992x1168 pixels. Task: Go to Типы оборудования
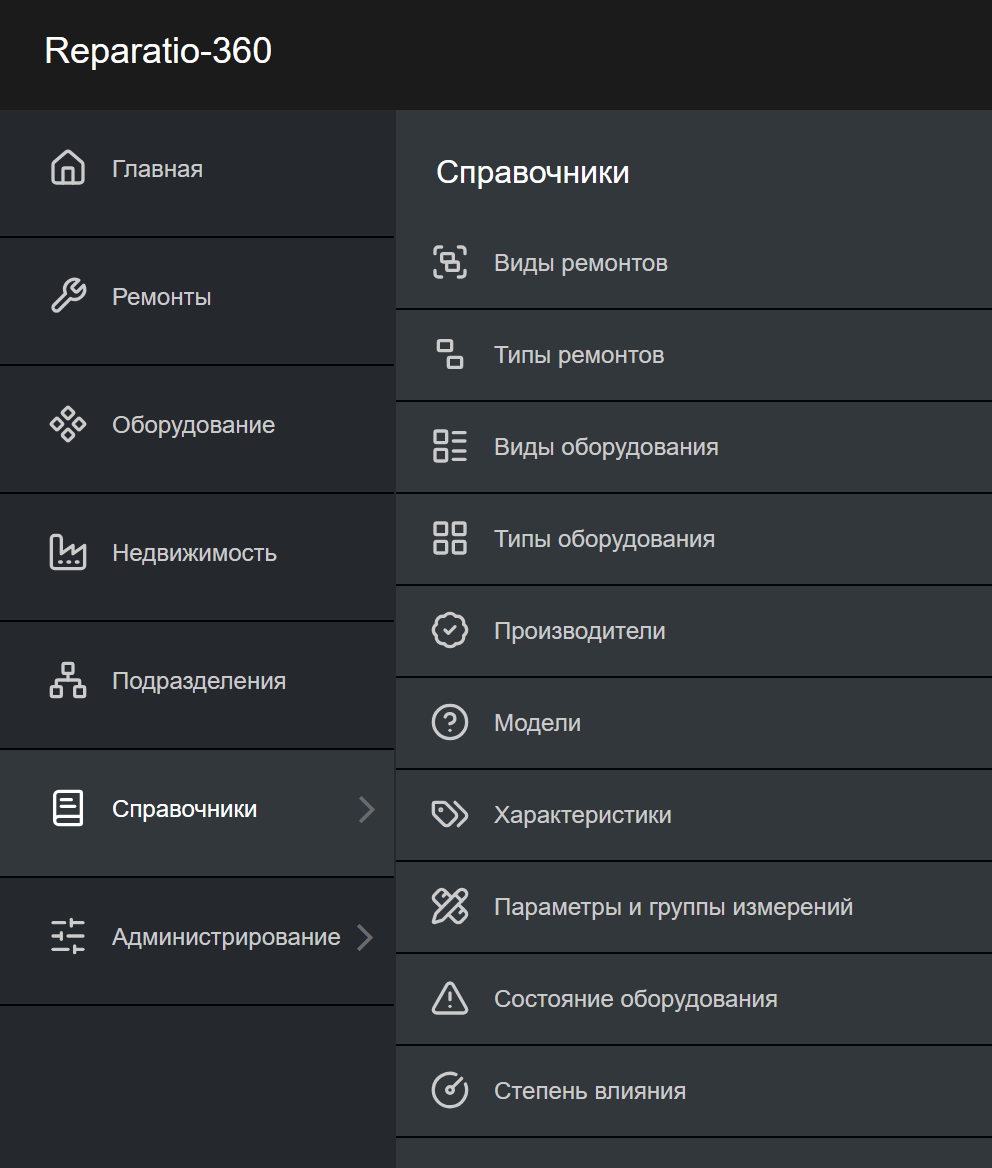click(604, 540)
